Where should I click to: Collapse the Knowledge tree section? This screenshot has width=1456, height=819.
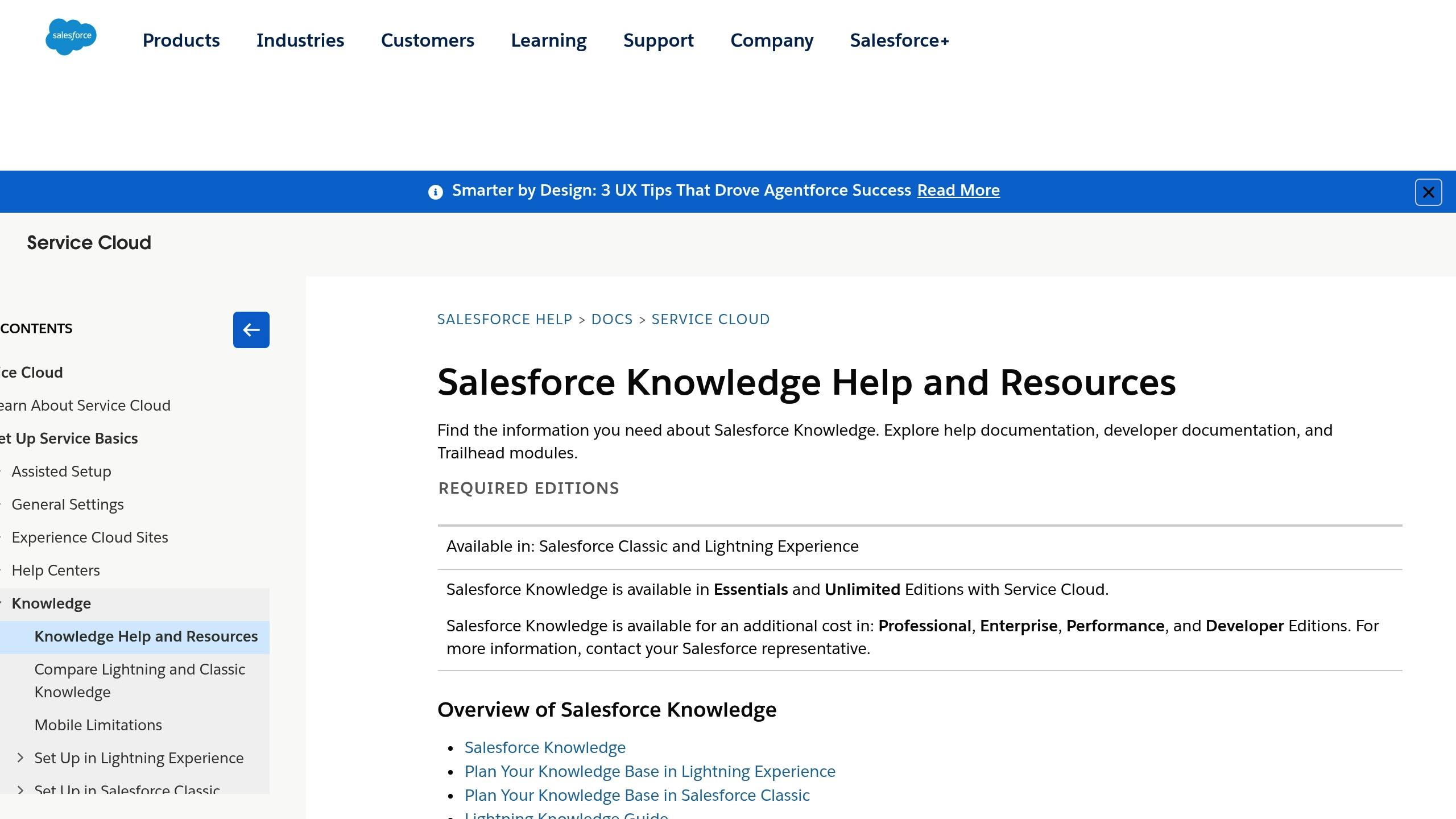(2, 603)
